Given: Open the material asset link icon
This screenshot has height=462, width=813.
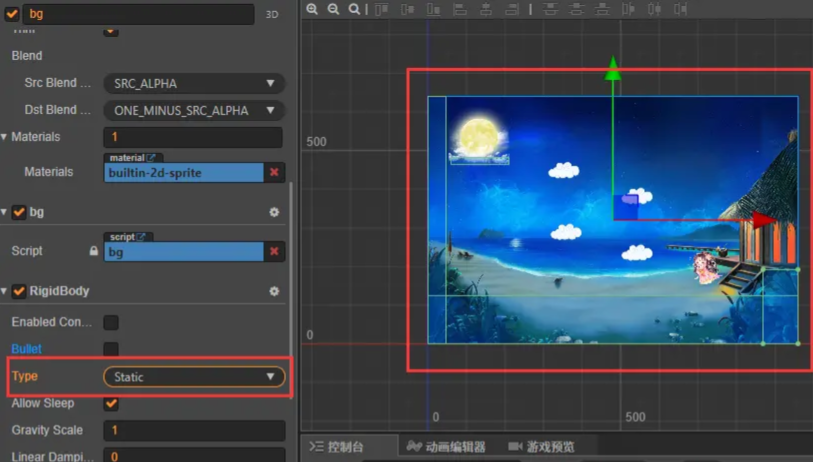Looking at the screenshot, I should tap(151, 157).
